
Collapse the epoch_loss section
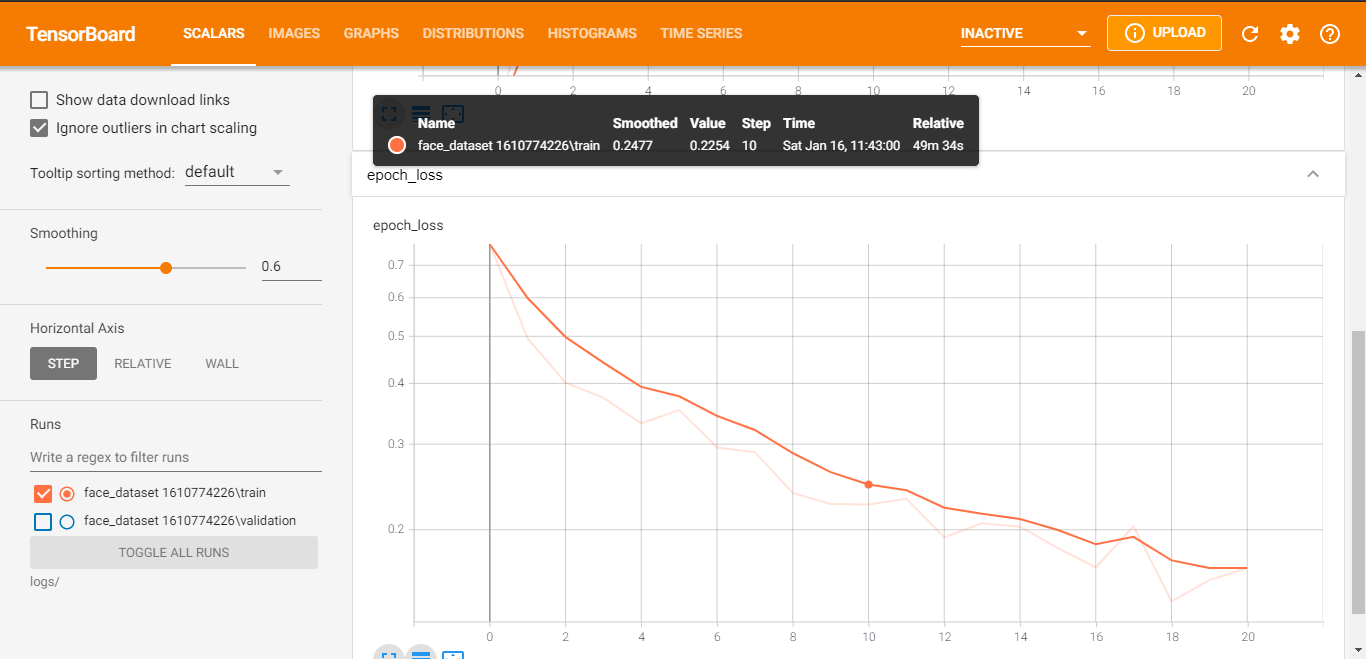[1313, 175]
